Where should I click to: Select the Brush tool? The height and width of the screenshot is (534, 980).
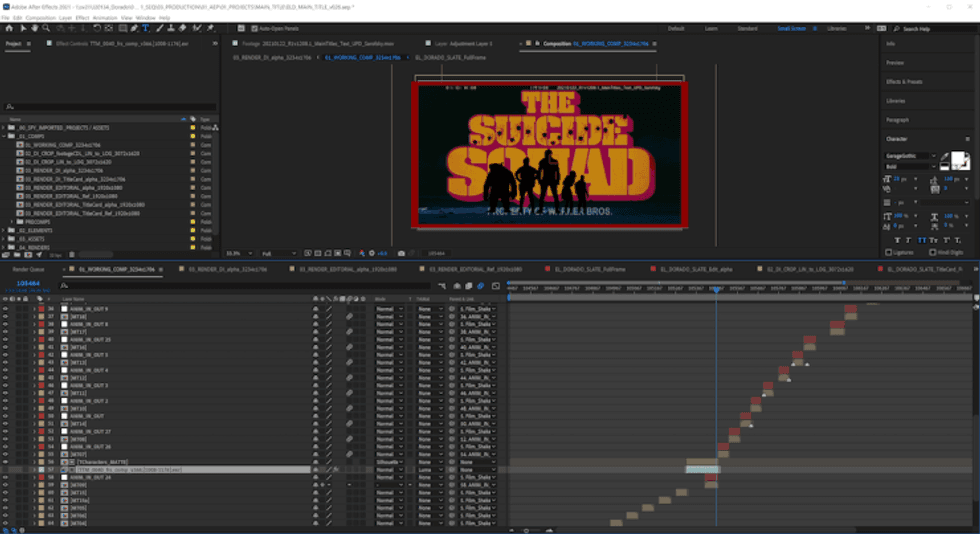[159, 28]
